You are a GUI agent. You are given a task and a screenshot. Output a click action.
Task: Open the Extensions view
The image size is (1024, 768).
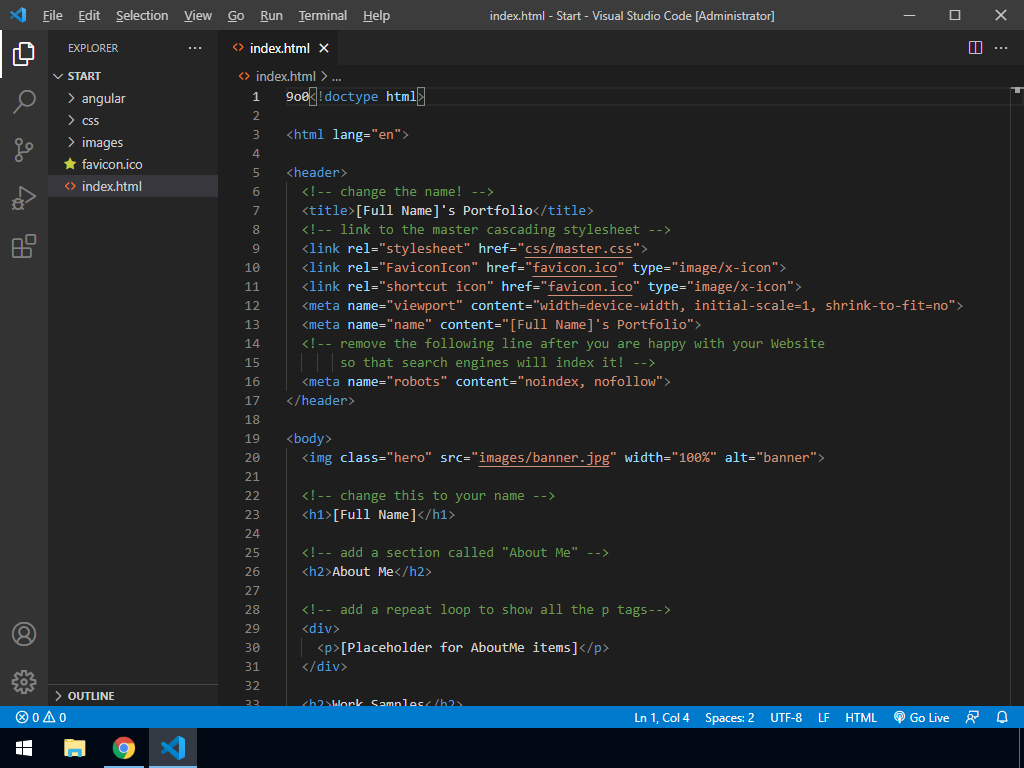24,246
